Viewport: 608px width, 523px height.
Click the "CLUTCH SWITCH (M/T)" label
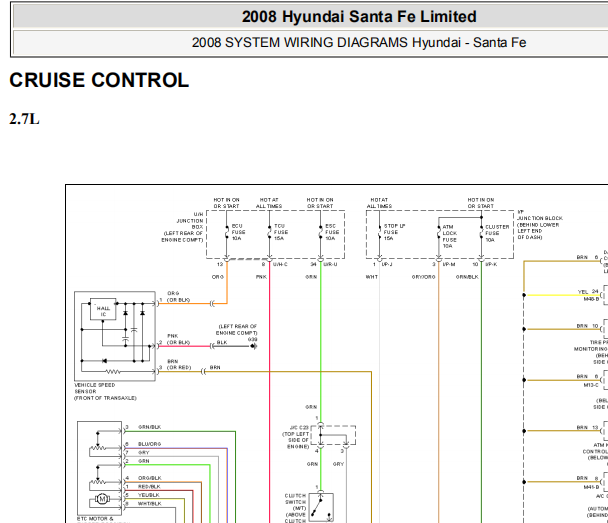(295, 502)
